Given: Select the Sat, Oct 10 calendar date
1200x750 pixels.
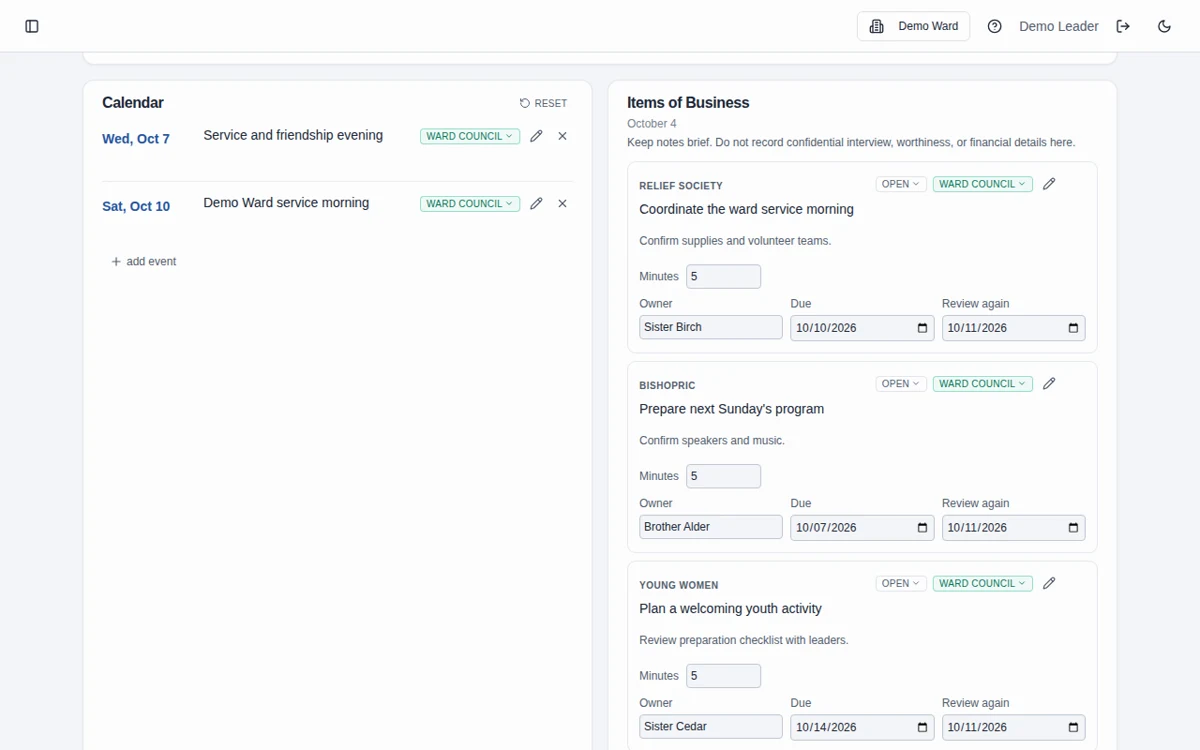Looking at the screenshot, I should 136,206.
